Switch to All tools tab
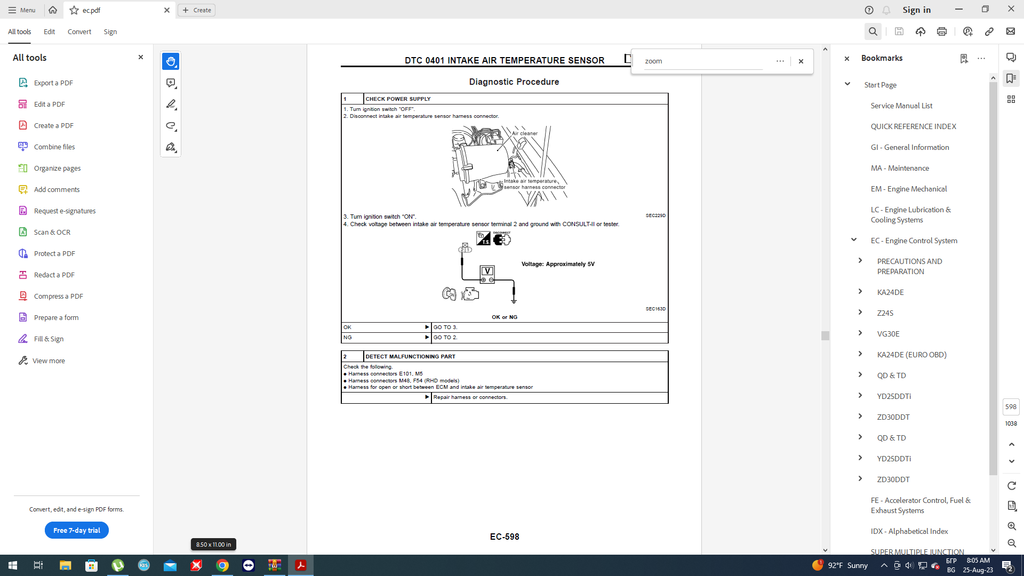 pos(20,31)
